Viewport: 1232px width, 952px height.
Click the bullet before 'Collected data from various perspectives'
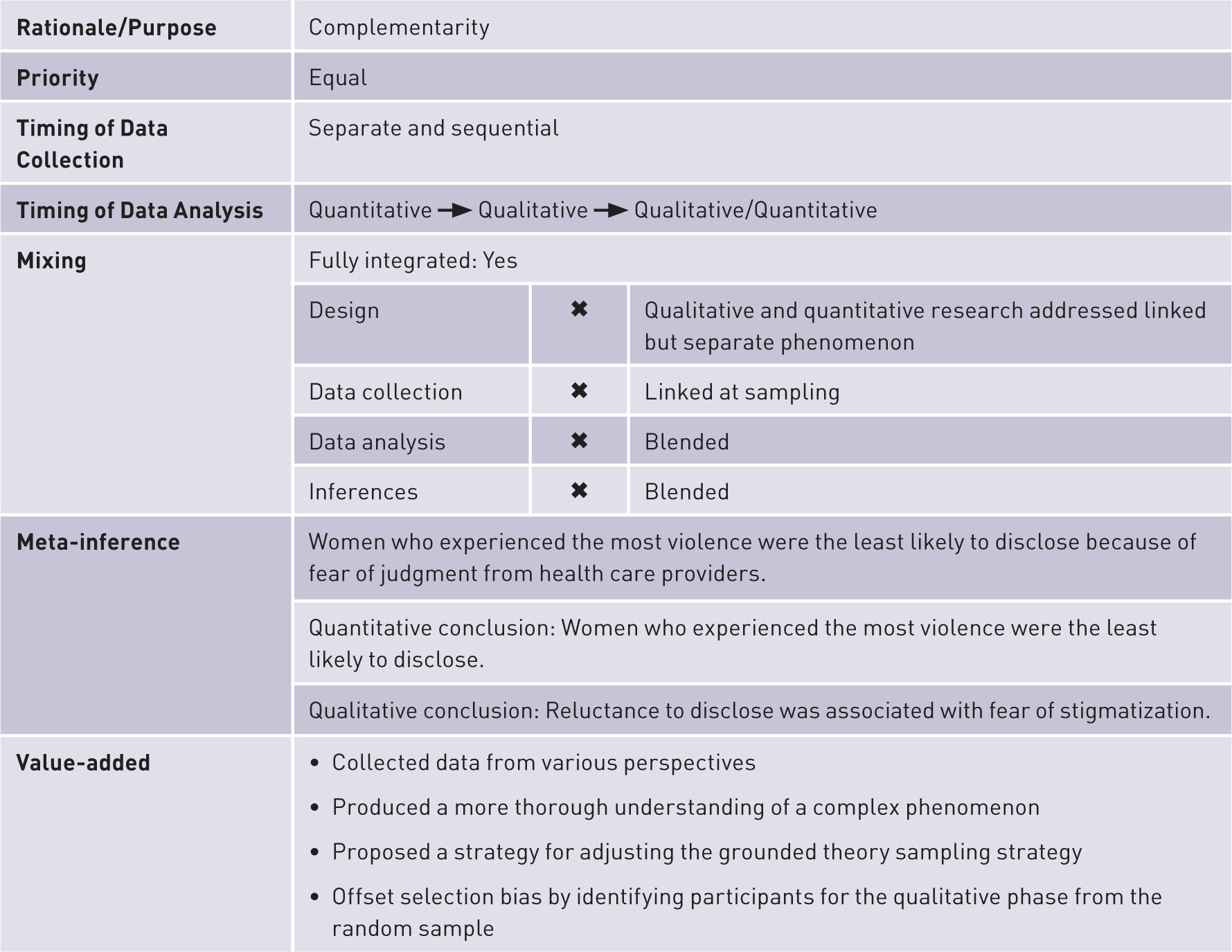click(315, 764)
